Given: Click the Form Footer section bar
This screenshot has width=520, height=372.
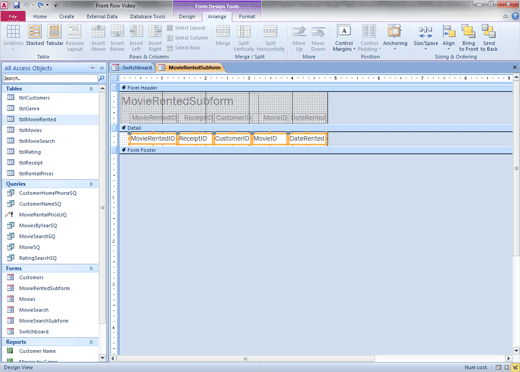Looking at the screenshot, I should pos(316,150).
